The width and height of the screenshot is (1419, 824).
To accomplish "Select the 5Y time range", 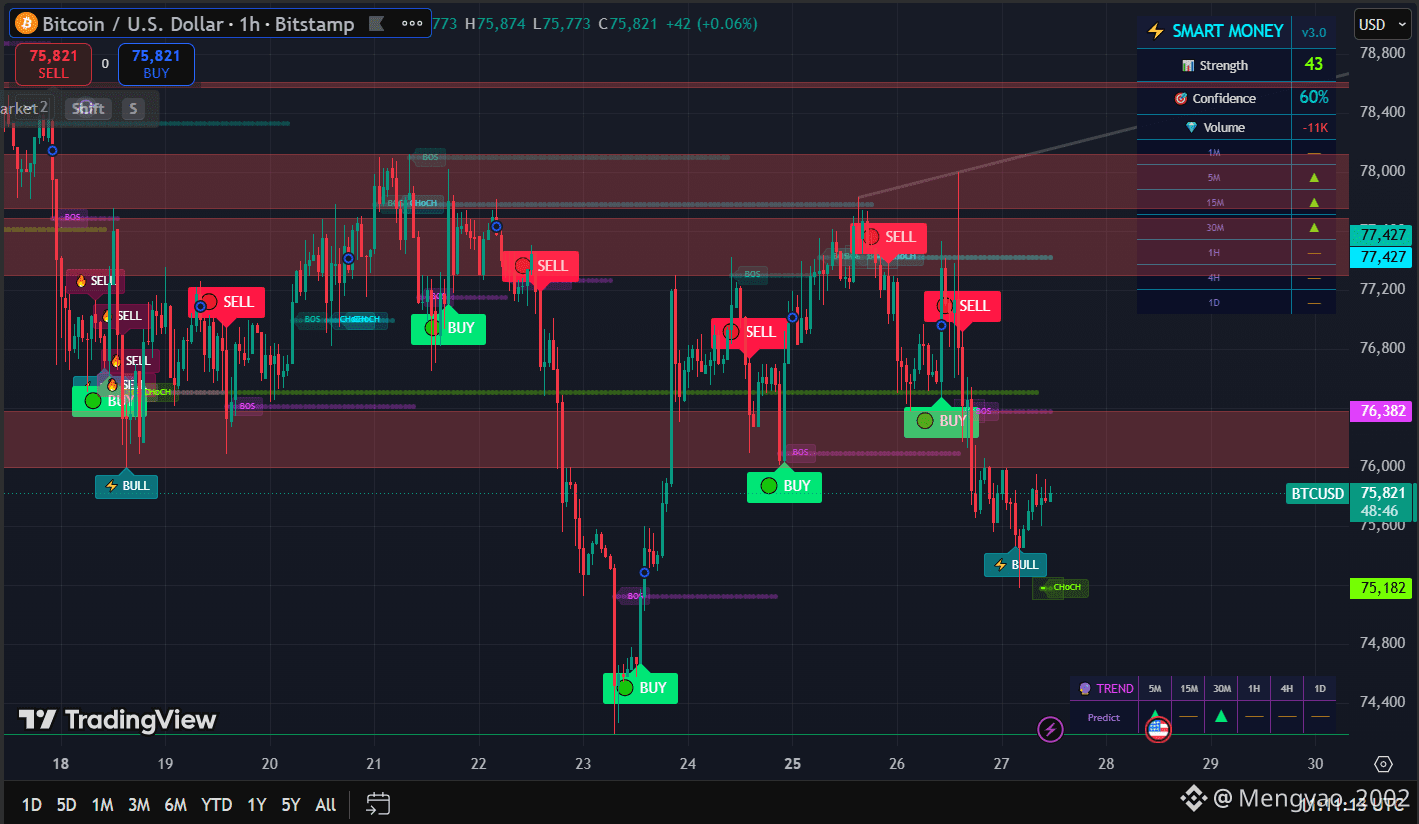I will (291, 804).
